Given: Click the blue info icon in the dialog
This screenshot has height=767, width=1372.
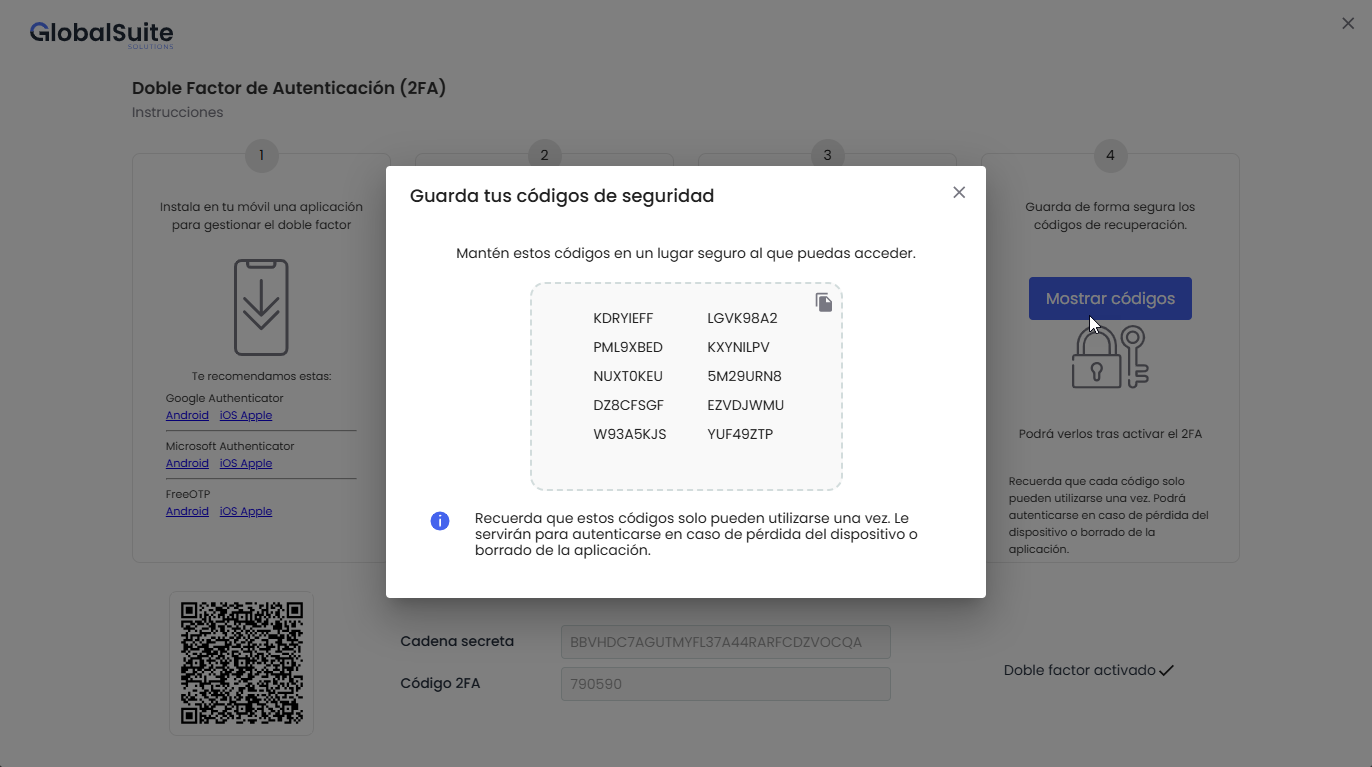Looking at the screenshot, I should pyautogui.click(x=439, y=521).
